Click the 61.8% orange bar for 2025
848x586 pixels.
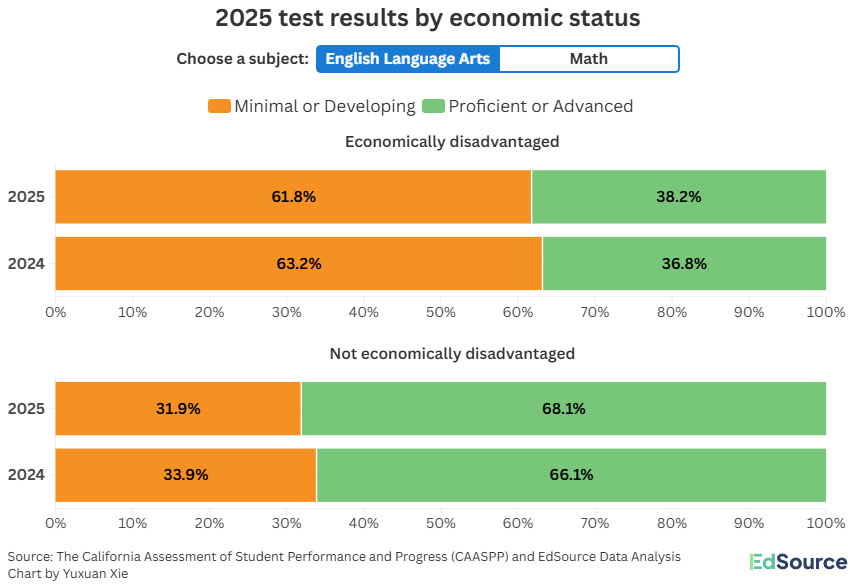click(x=293, y=197)
